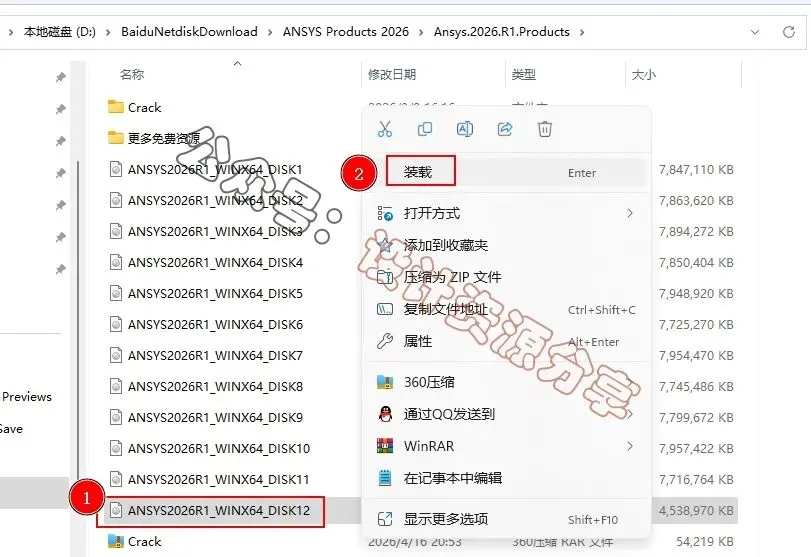Expand chevron after 本地磁盘 (D:) breadcrumb
Viewport: 811px width, 557px height.
pyautogui.click(x=108, y=32)
